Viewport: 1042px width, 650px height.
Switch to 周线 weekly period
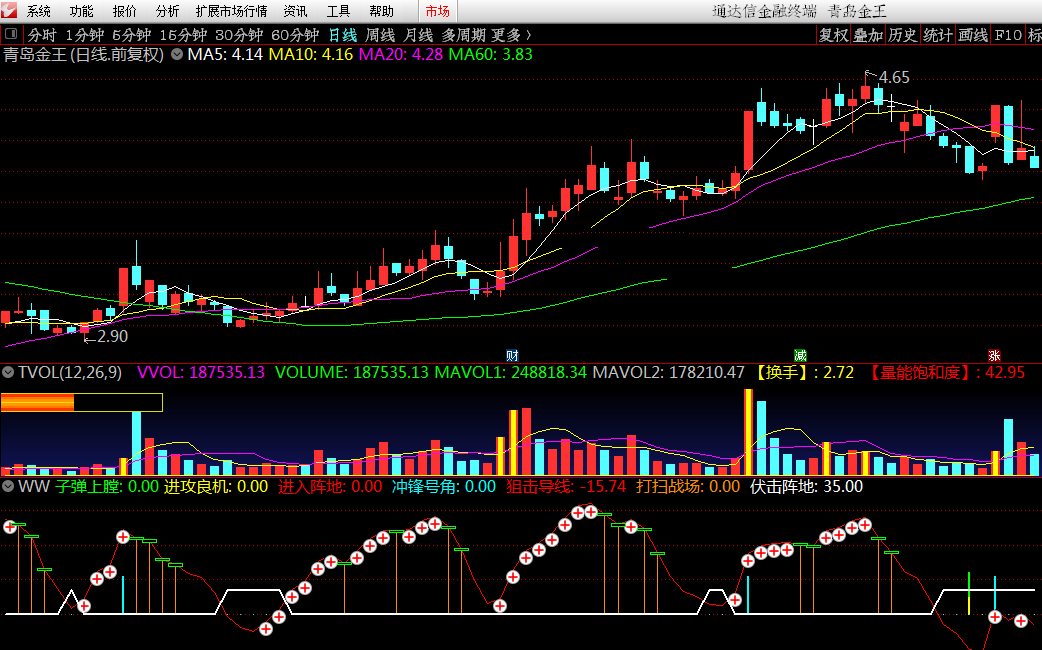click(x=379, y=35)
